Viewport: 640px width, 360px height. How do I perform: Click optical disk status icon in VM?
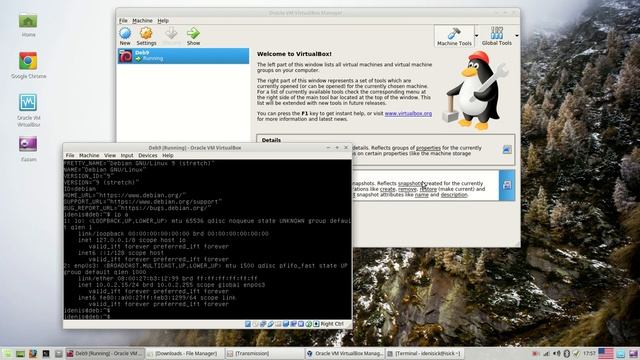(x=255, y=324)
